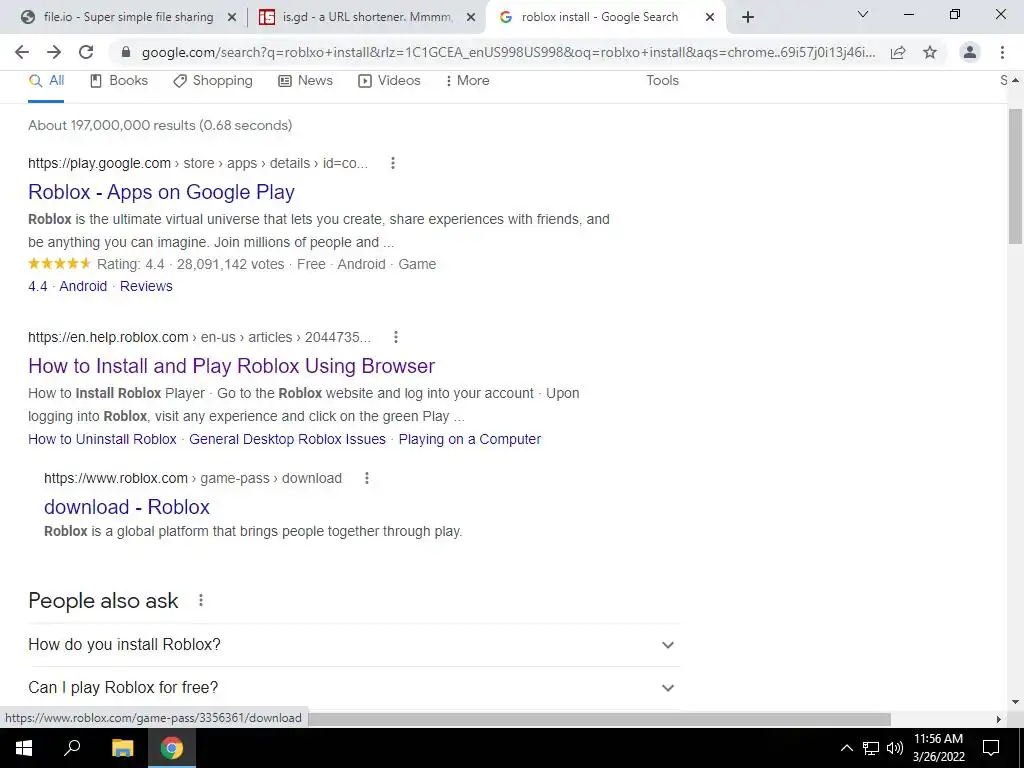Switch to Videos search results
Screen dimensions: 1024x768
(389, 81)
